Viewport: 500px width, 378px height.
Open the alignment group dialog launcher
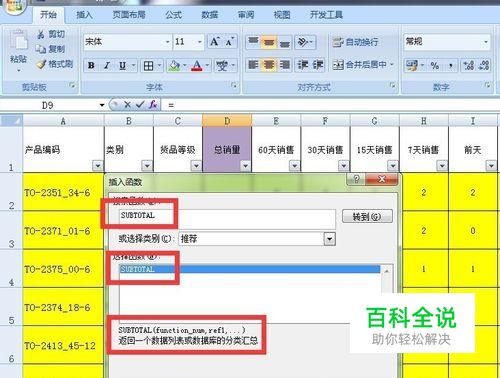point(392,85)
